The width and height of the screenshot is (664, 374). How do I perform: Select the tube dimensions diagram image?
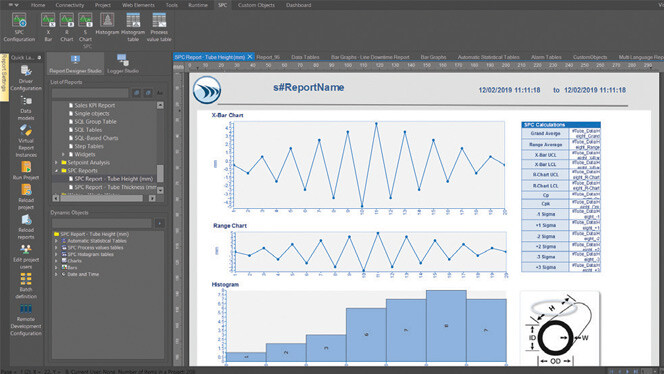pos(560,329)
